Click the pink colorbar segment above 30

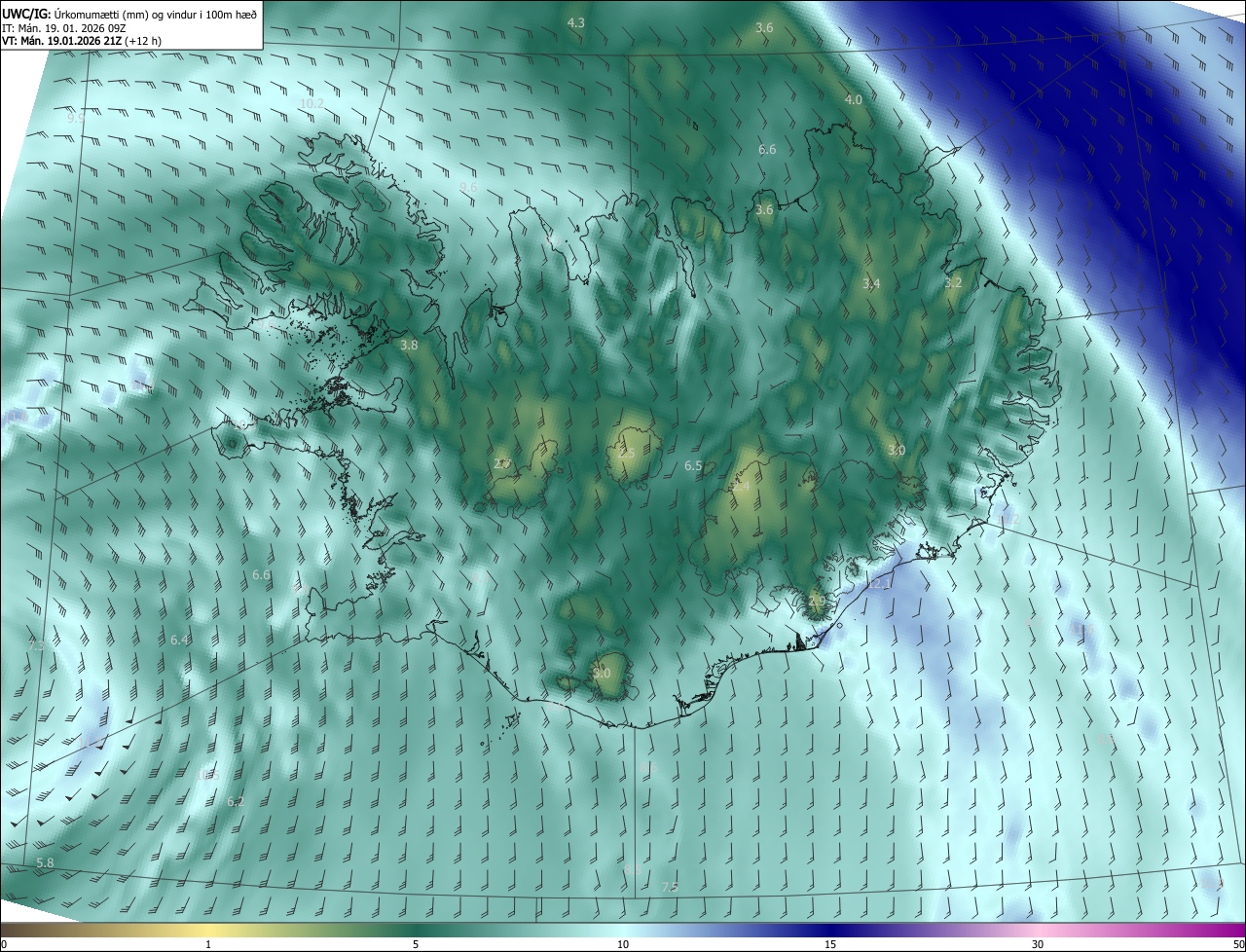[1038, 930]
